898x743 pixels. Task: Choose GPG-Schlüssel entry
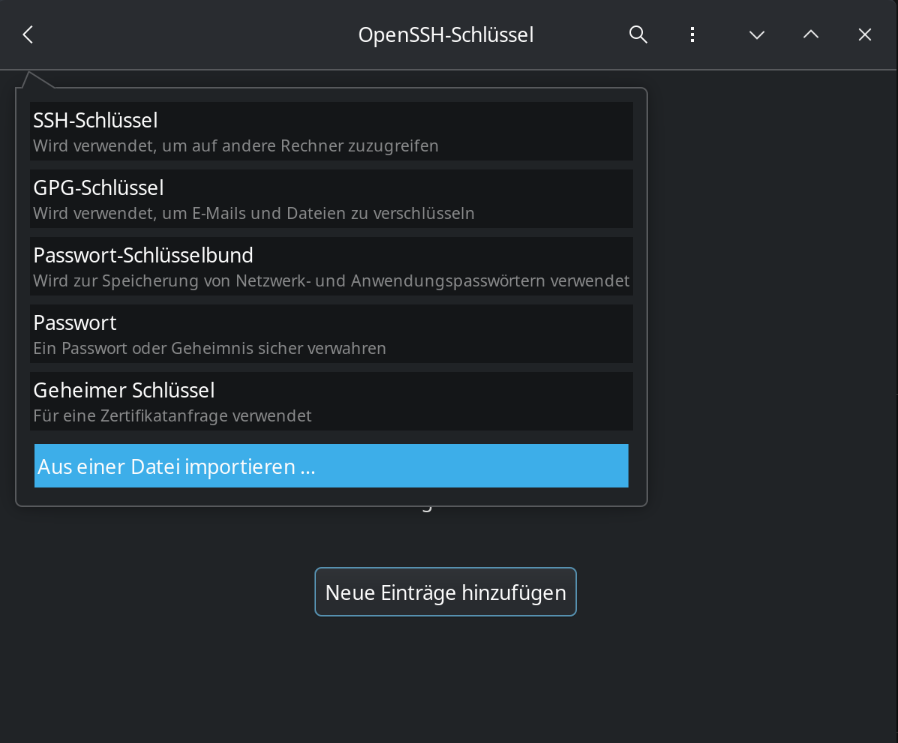point(331,199)
